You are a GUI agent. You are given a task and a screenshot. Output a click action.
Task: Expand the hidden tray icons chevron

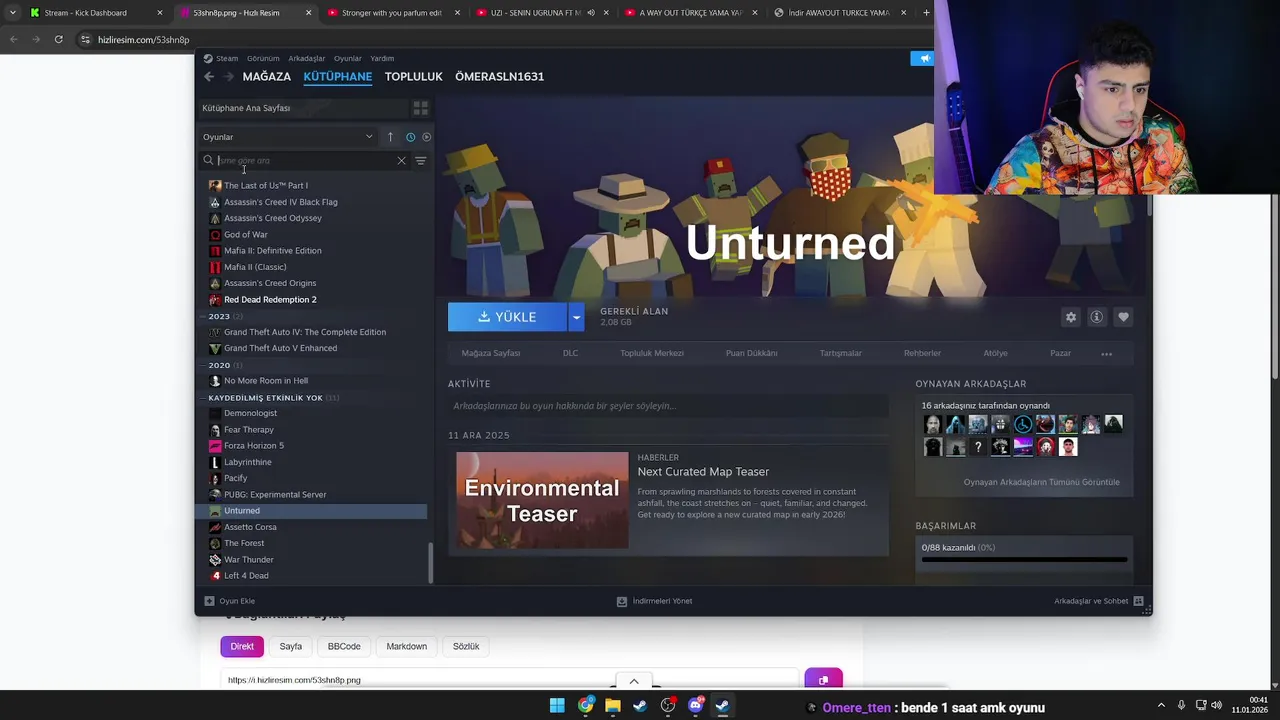pos(1161,706)
